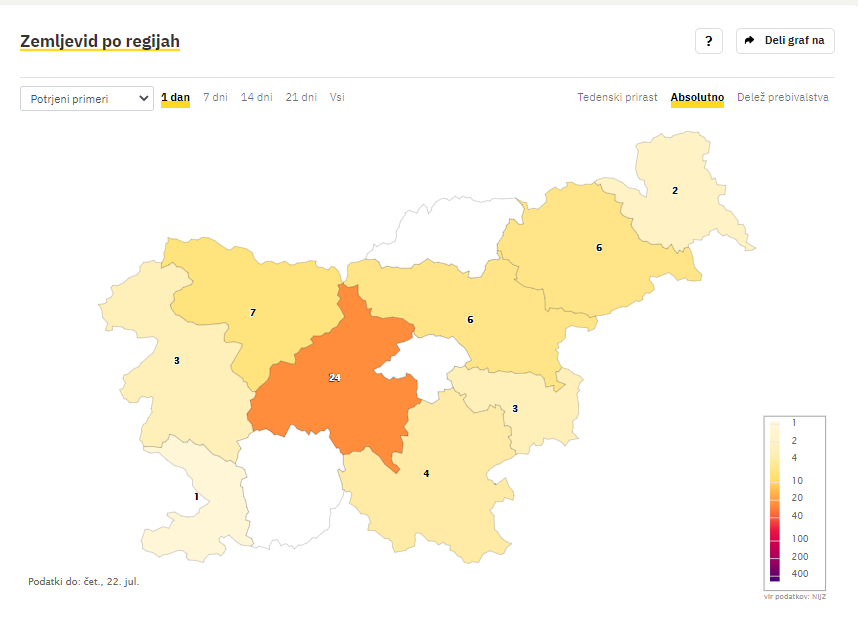
Task: Click the dropdown chevron arrow
Action: point(143,99)
